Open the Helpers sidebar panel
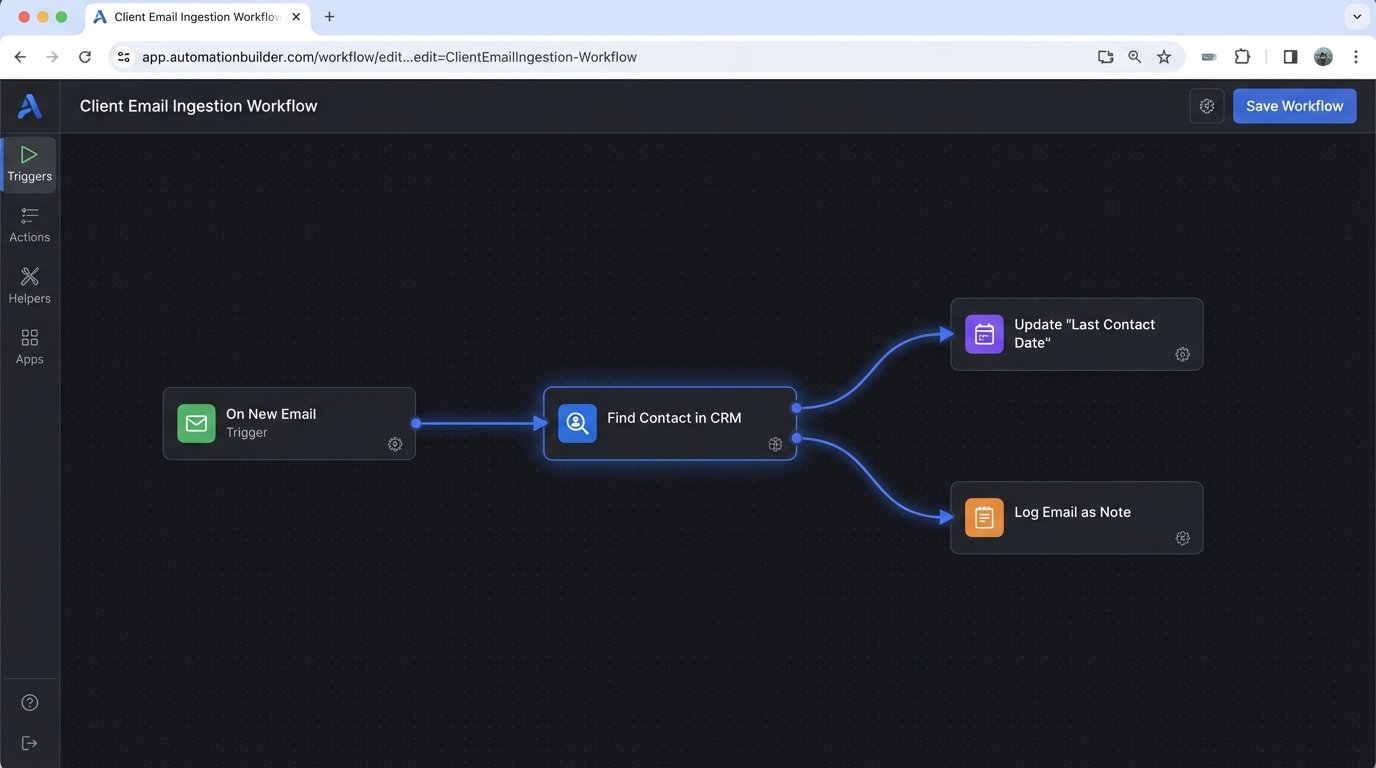1376x768 pixels. coord(29,285)
